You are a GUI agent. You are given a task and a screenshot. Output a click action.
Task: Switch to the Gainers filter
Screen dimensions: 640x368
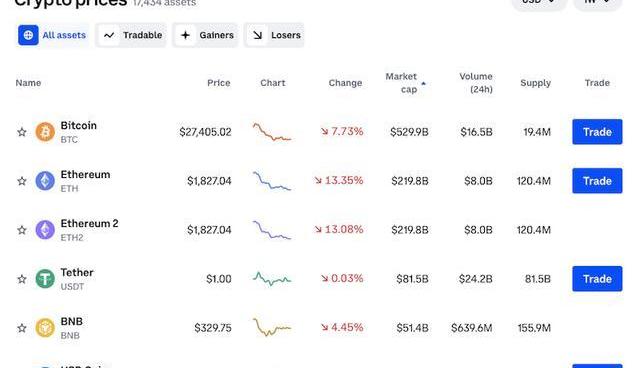205,35
